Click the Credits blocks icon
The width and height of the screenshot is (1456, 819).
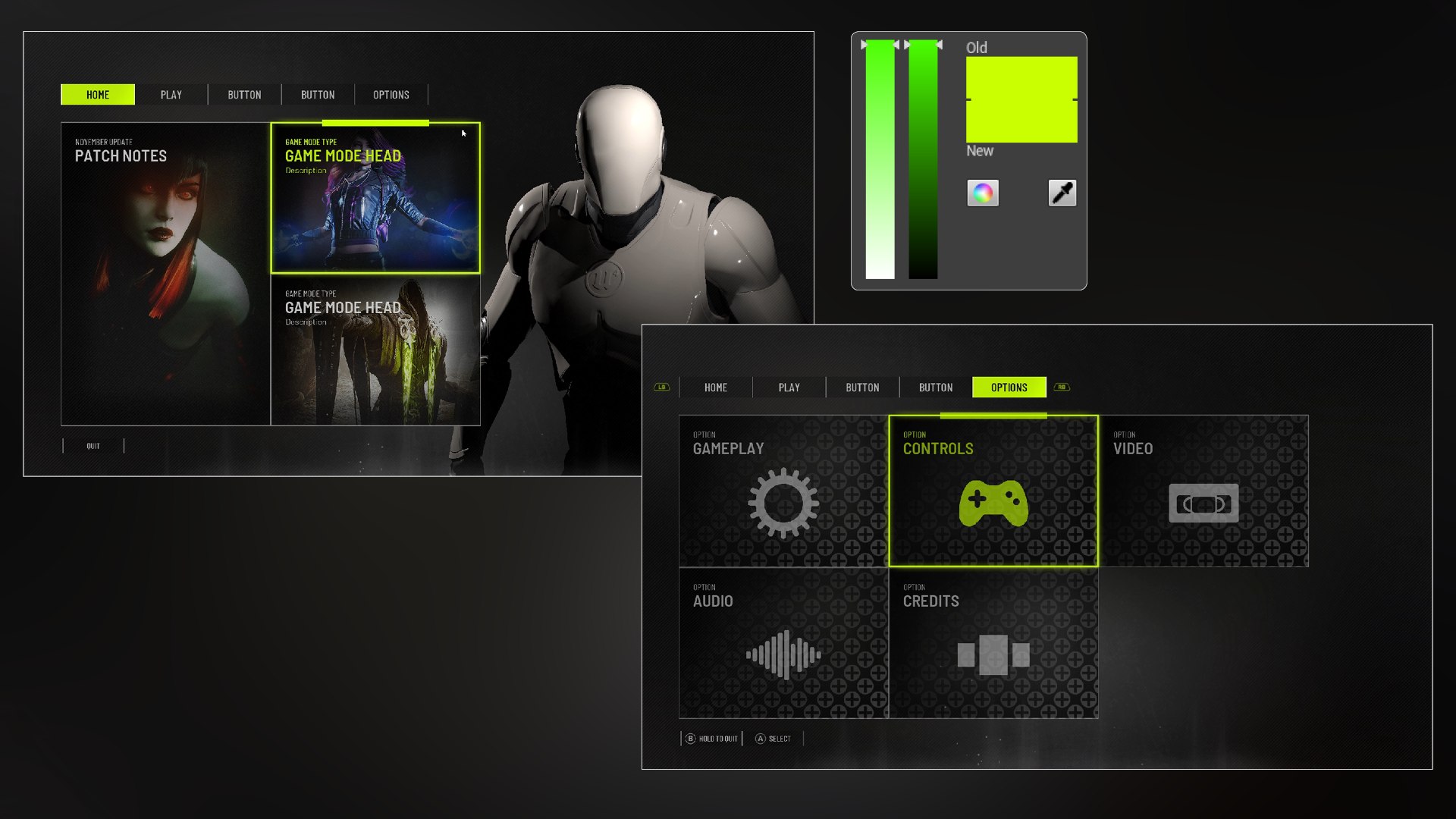click(x=993, y=654)
